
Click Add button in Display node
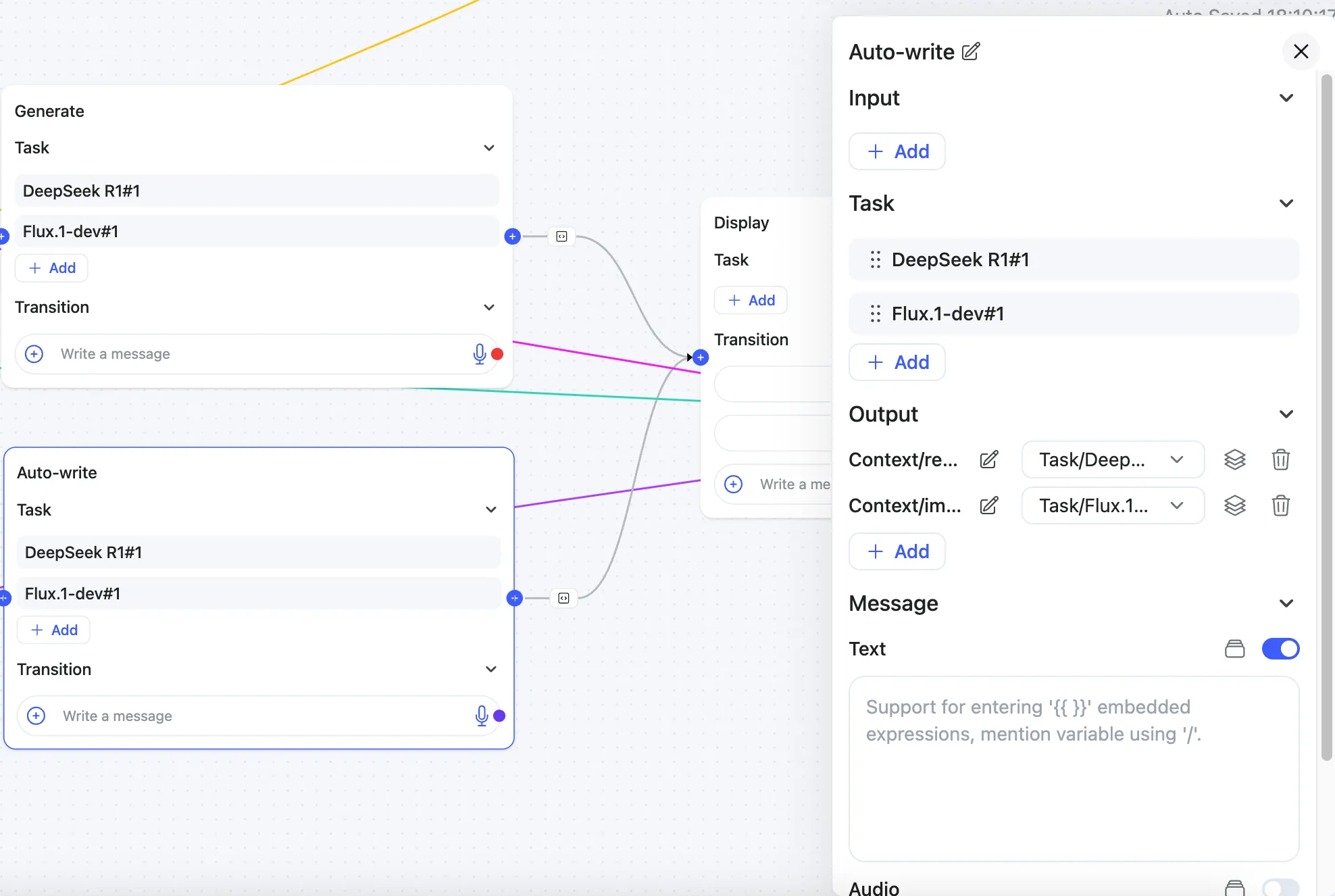click(x=751, y=300)
